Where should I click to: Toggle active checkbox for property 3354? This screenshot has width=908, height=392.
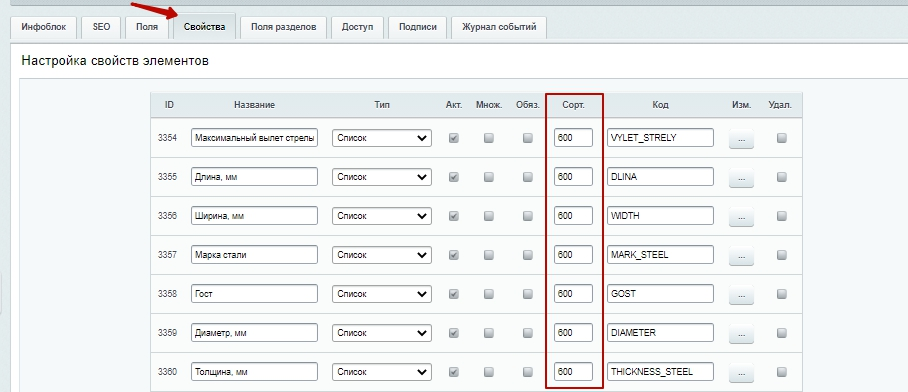454,138
